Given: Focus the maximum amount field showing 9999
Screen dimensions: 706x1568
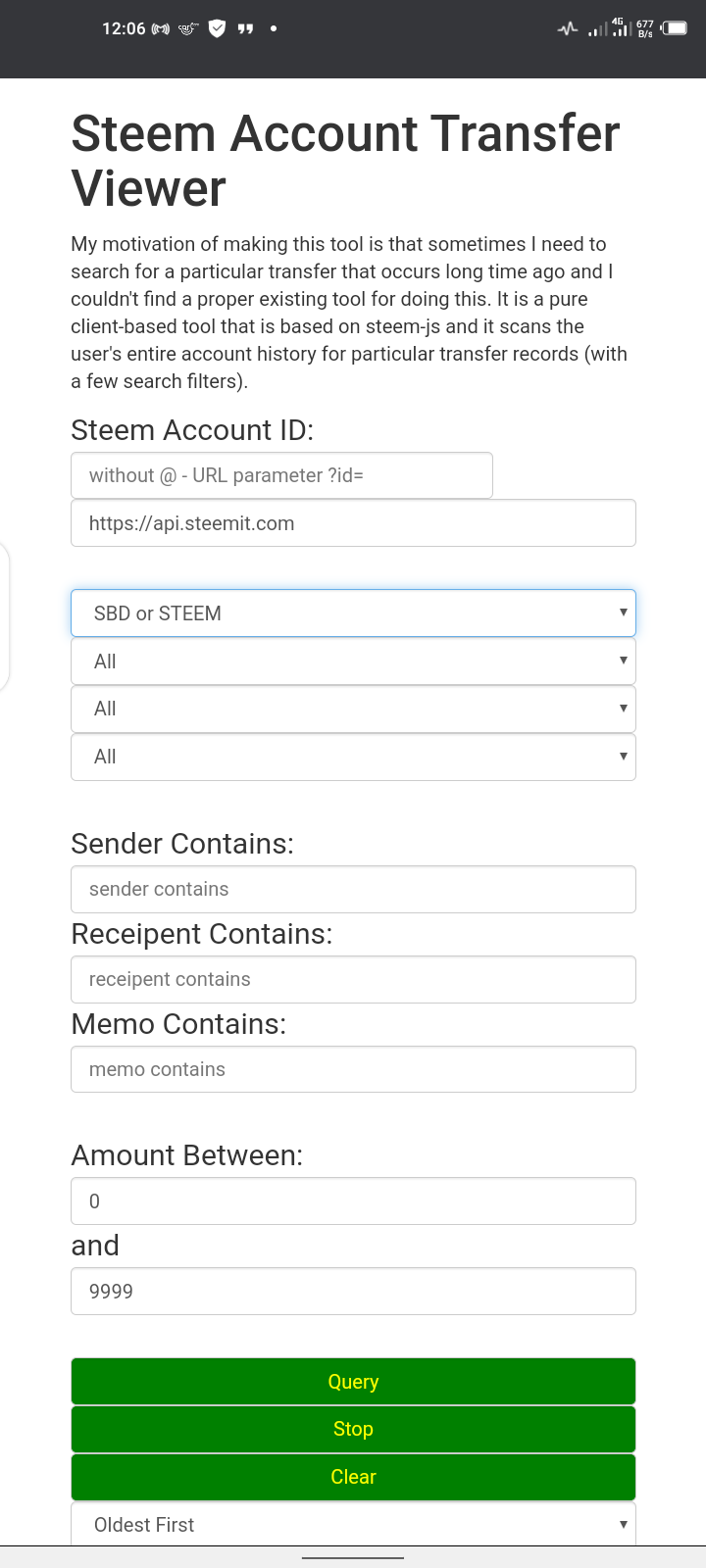Looking at the screenshot, I should tap(353, 1292).
